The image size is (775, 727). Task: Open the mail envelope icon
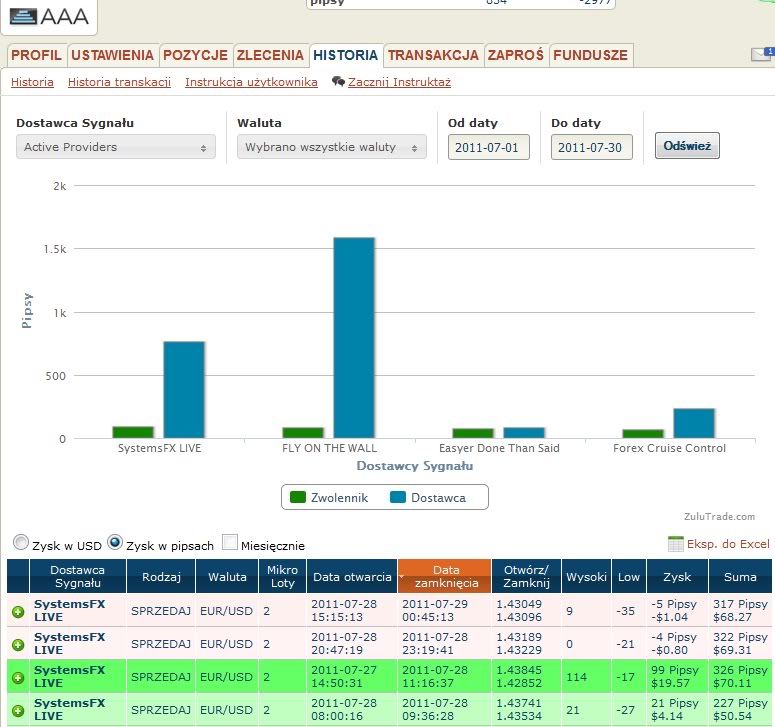pyautogui.click(x=762, y=54)
